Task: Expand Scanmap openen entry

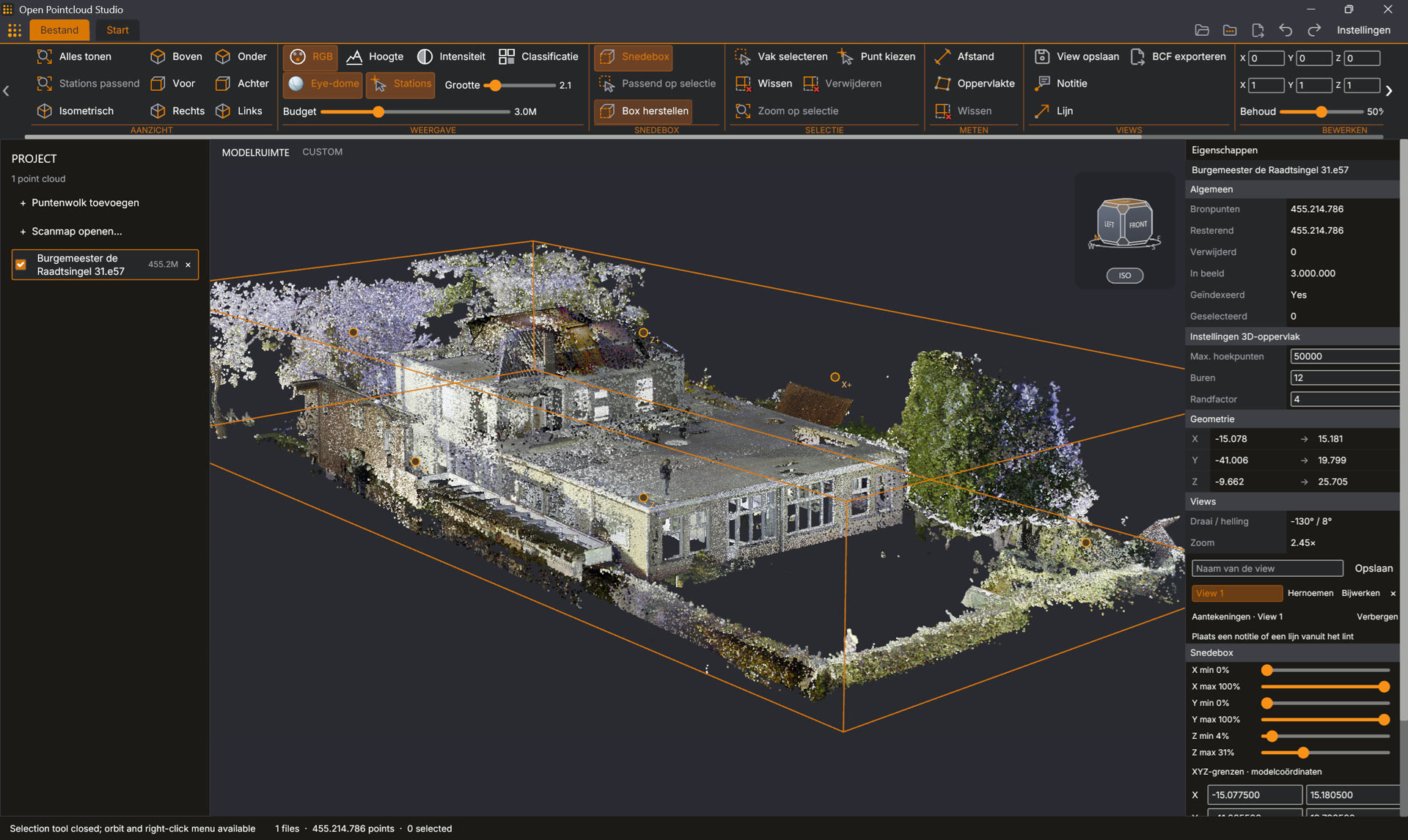Action: tap(70, 232)
